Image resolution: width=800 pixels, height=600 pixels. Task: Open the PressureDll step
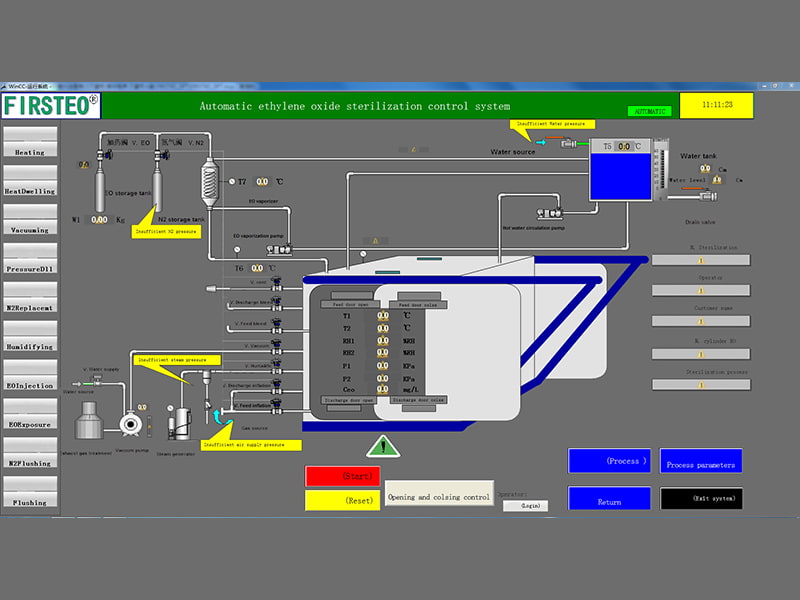pyautogui.click(x=30, y=258)
